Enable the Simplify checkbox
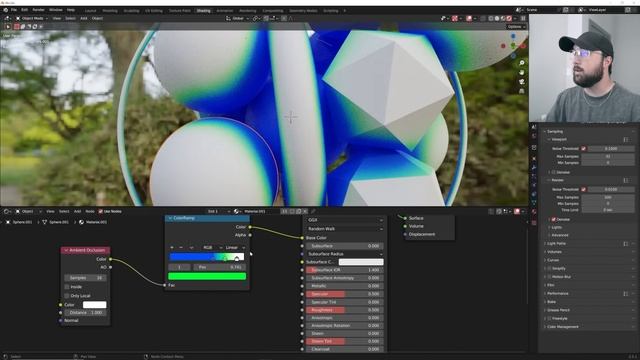 tap(549, 269)
